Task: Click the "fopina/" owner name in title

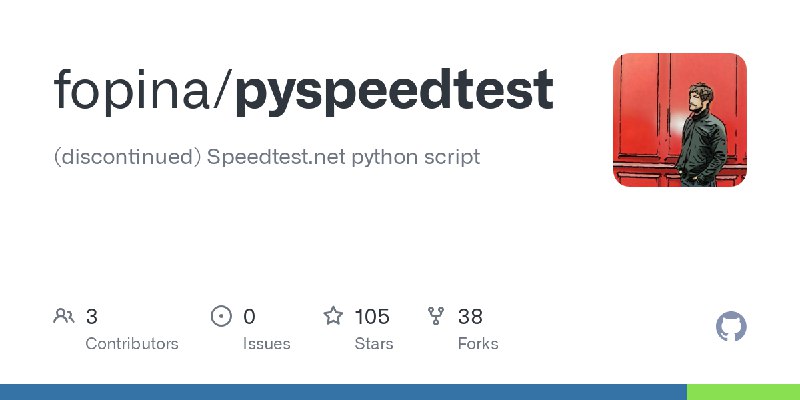Action: coord(144,90)
